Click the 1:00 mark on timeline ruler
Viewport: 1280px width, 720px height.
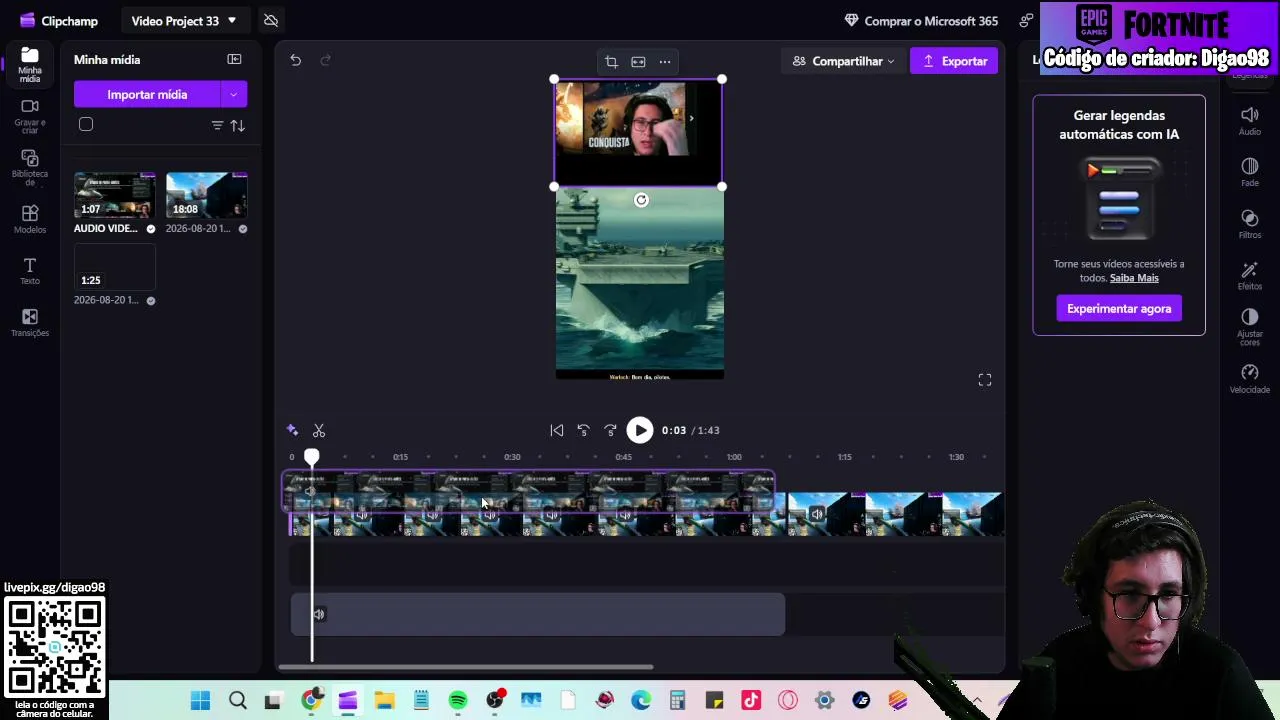(734, 457)
